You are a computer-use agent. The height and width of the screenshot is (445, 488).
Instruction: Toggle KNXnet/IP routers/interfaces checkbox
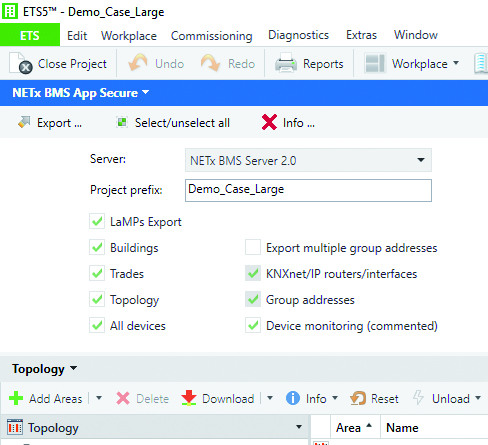253,273
